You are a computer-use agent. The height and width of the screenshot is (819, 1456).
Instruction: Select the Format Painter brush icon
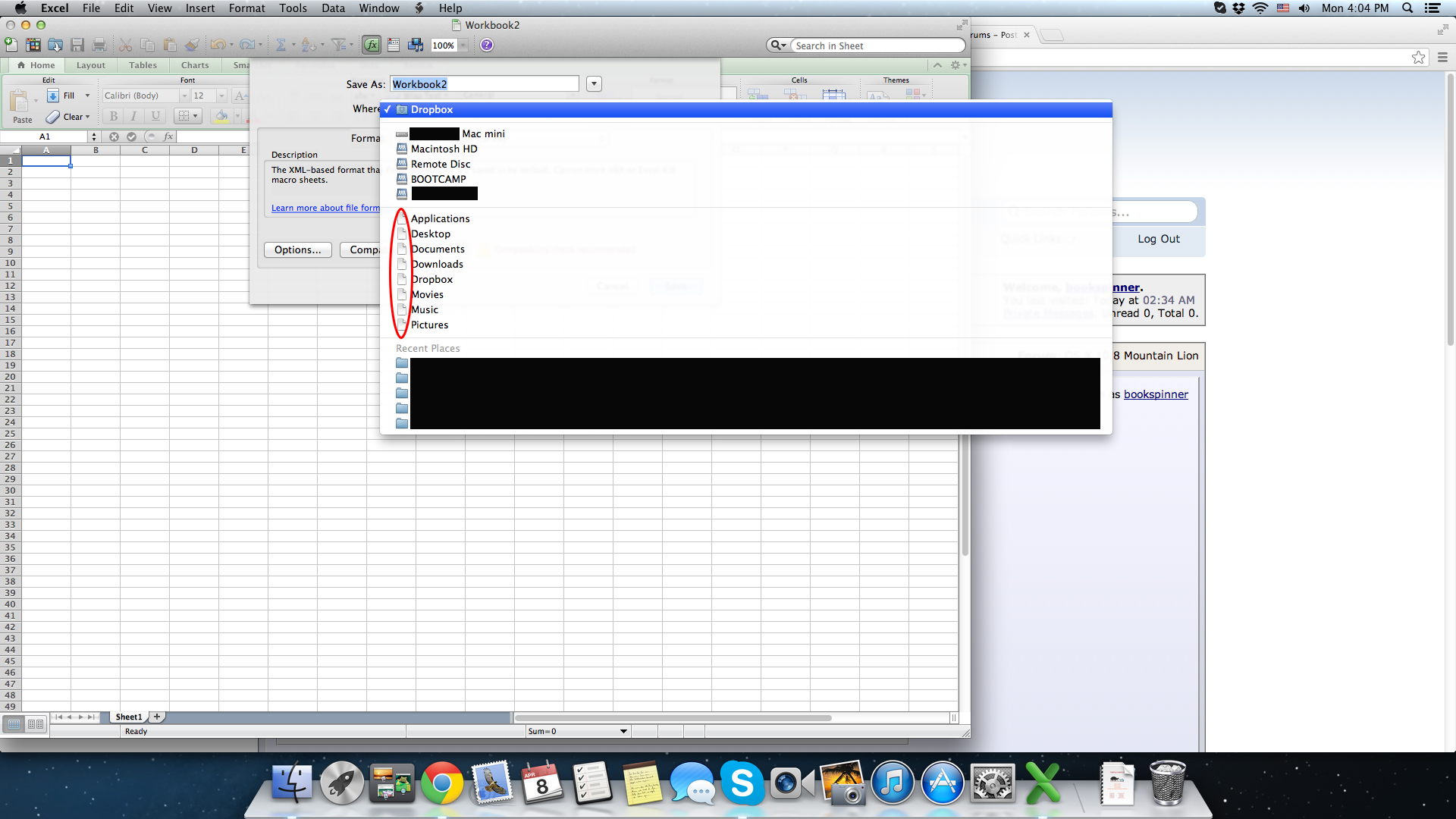[192, 45]
